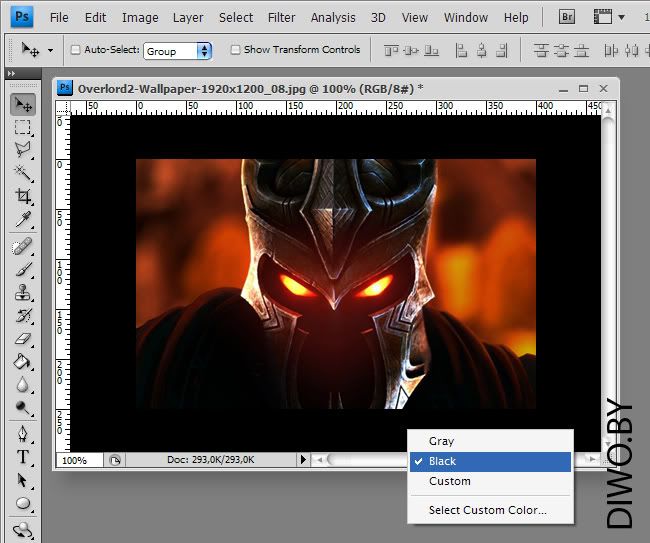Click the ruler origin corner box
Image resolution: width=650 pixels, height=543 pixels.
pos(63,109)
